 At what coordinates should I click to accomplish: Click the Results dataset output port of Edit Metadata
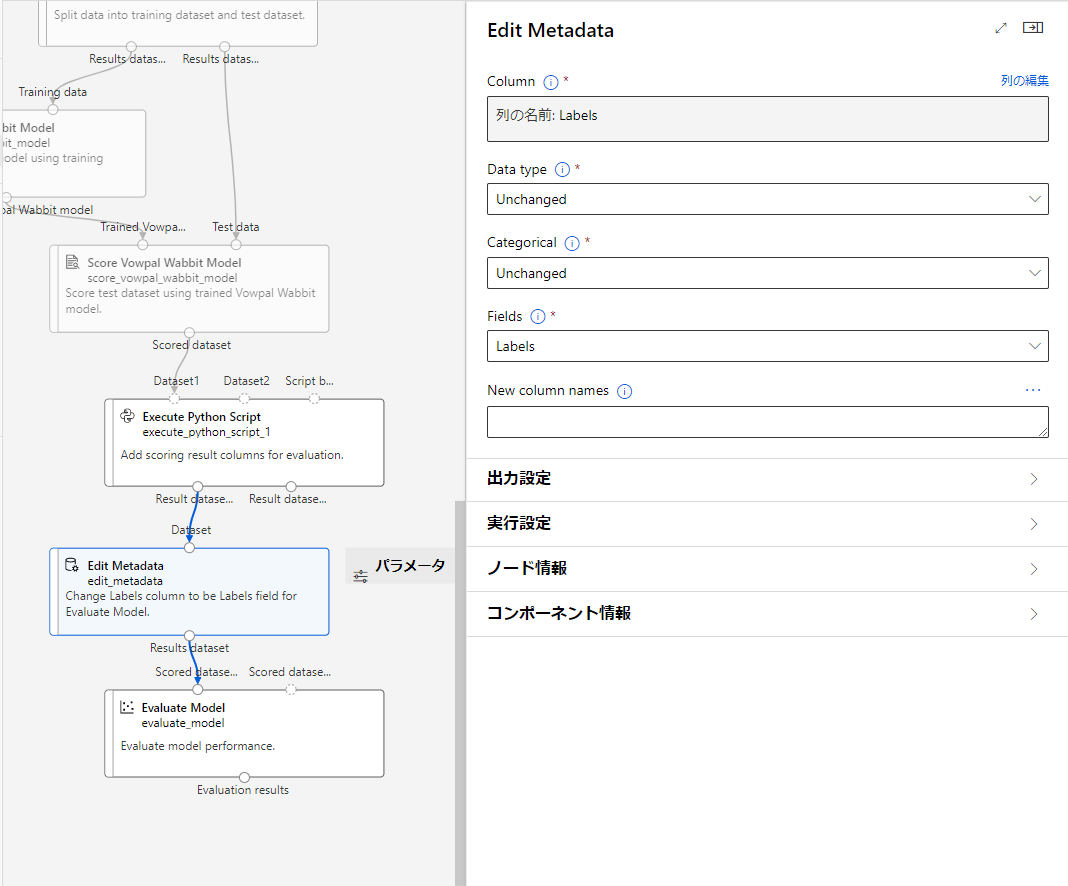(189, 635)
